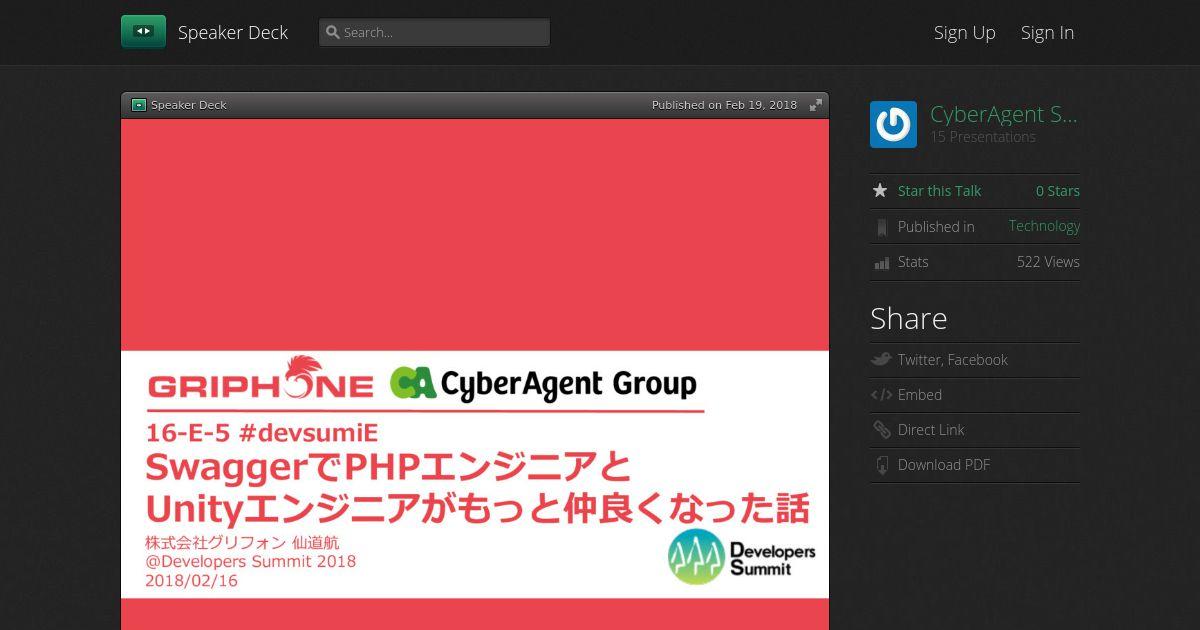
Task: Click the magnifier icon in the search box
Action: (x=333, y=32)
